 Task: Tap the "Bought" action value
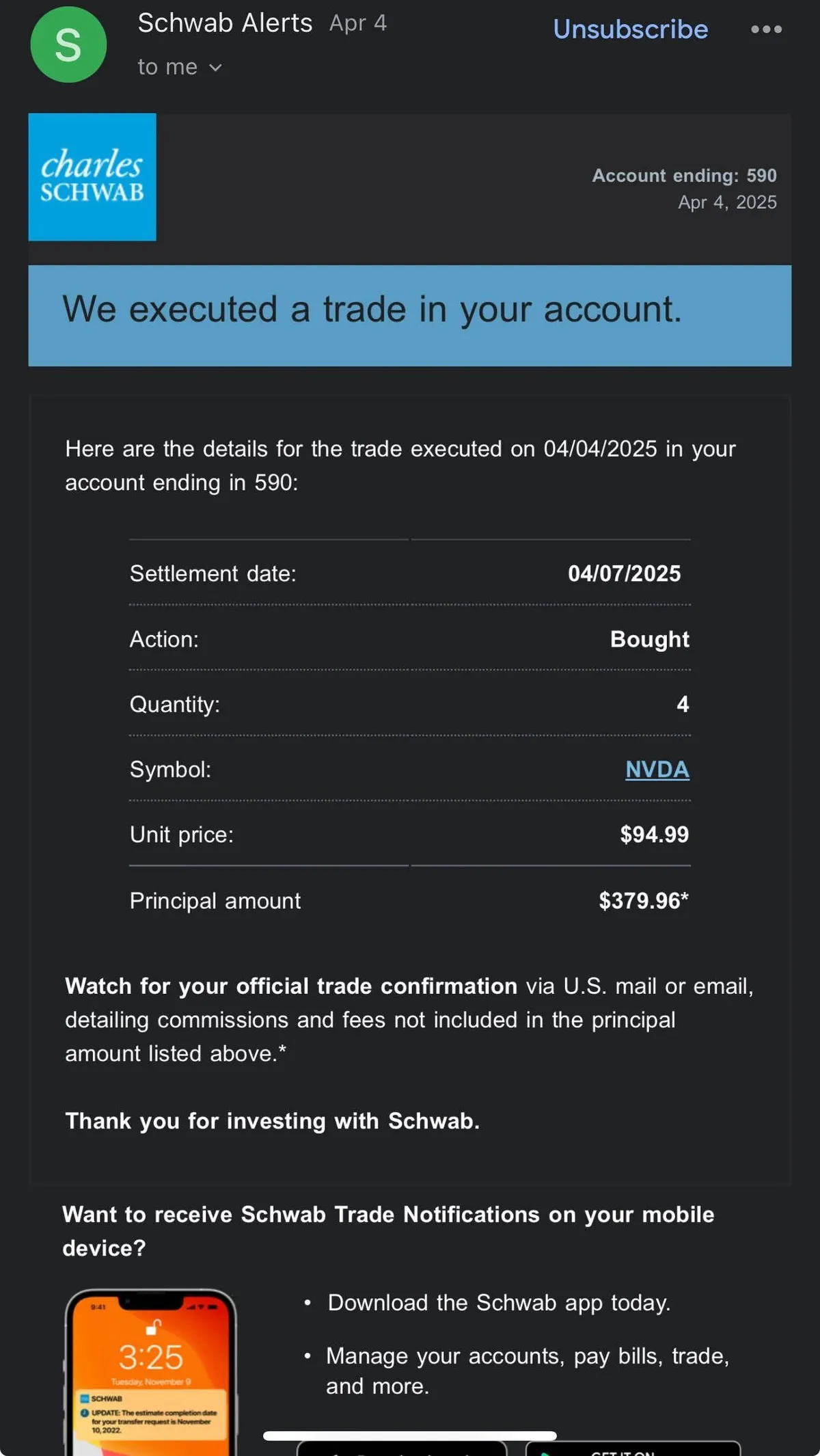coord(649,639)
